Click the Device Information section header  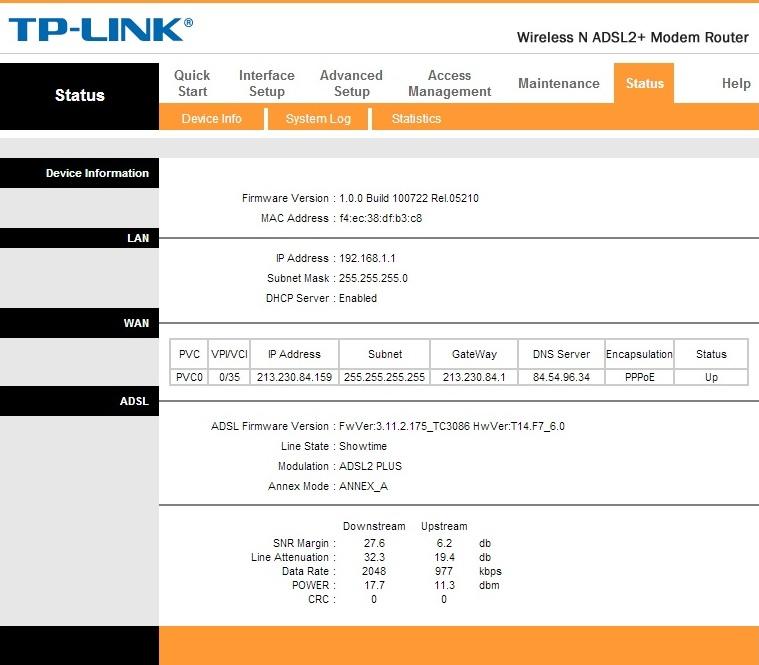96,173
